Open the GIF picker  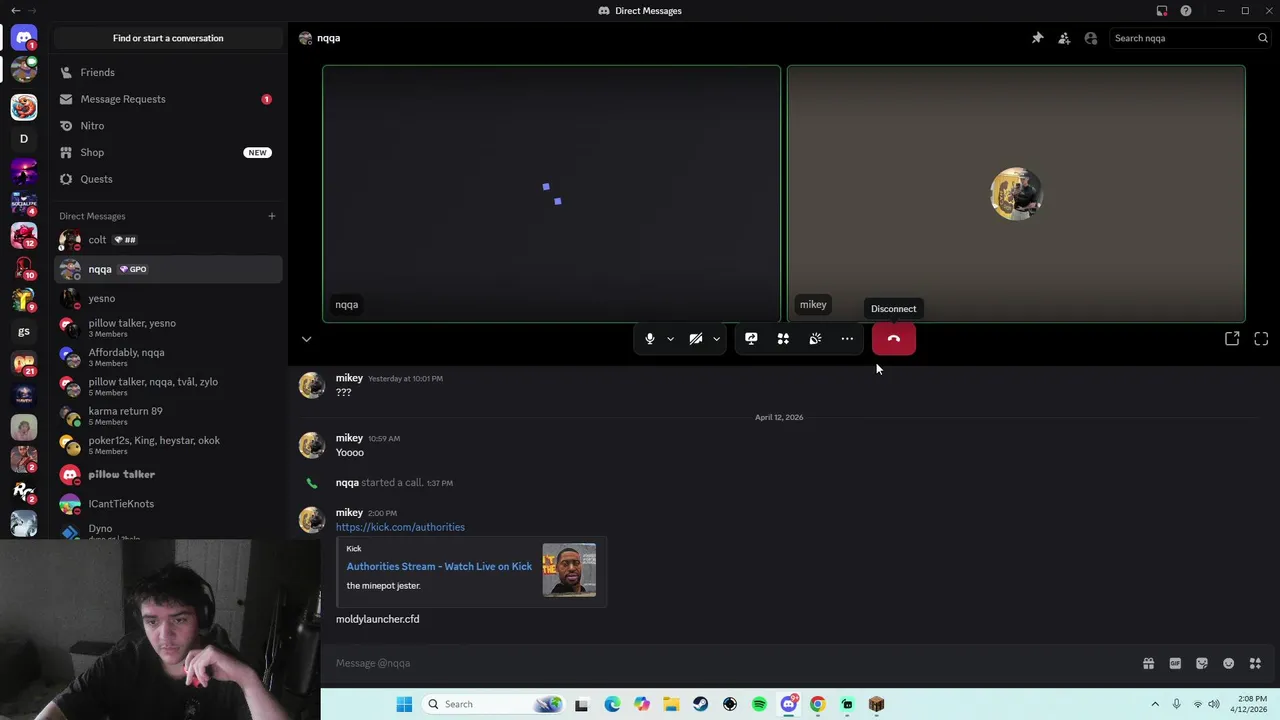(x=1175, y=663)
